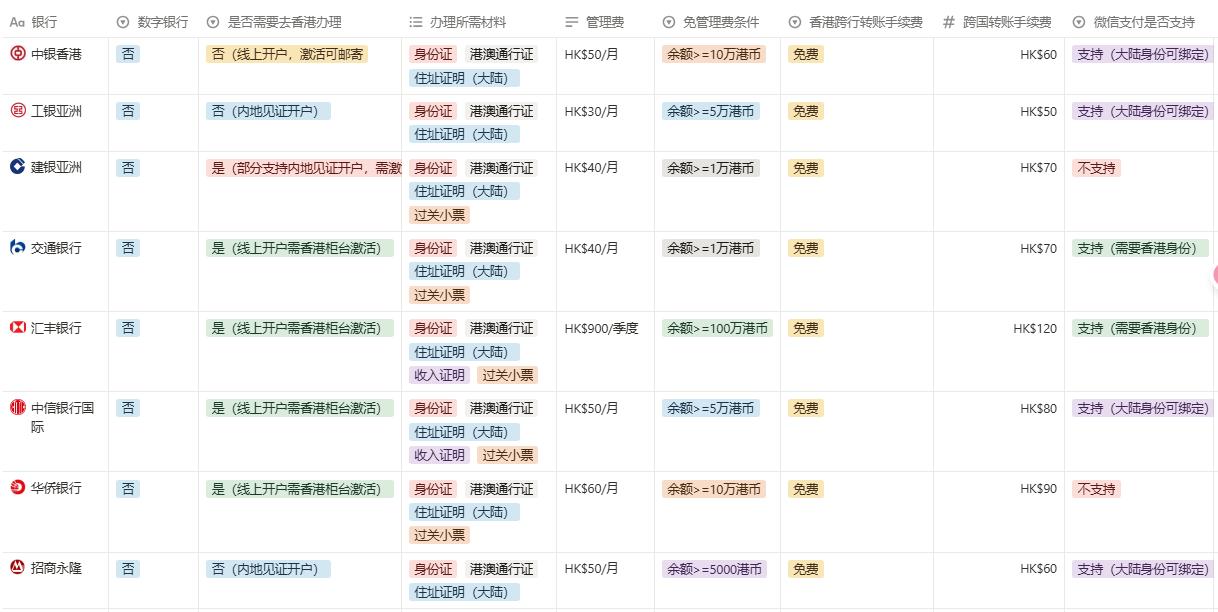The height and width of the screenshot is (612, 1218).
Task: Open the 汇丰银行 page title
Action: click(57, 328)
